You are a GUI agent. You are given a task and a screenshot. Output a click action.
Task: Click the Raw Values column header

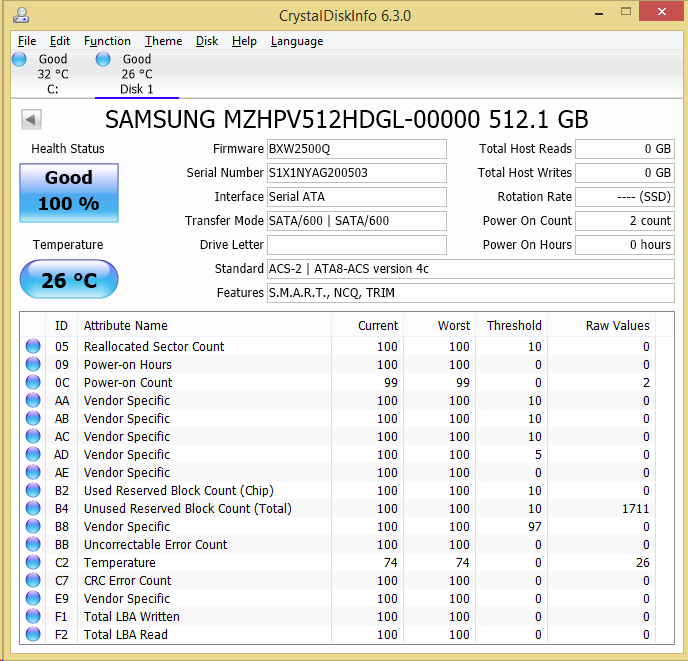(x=617, y=326)
